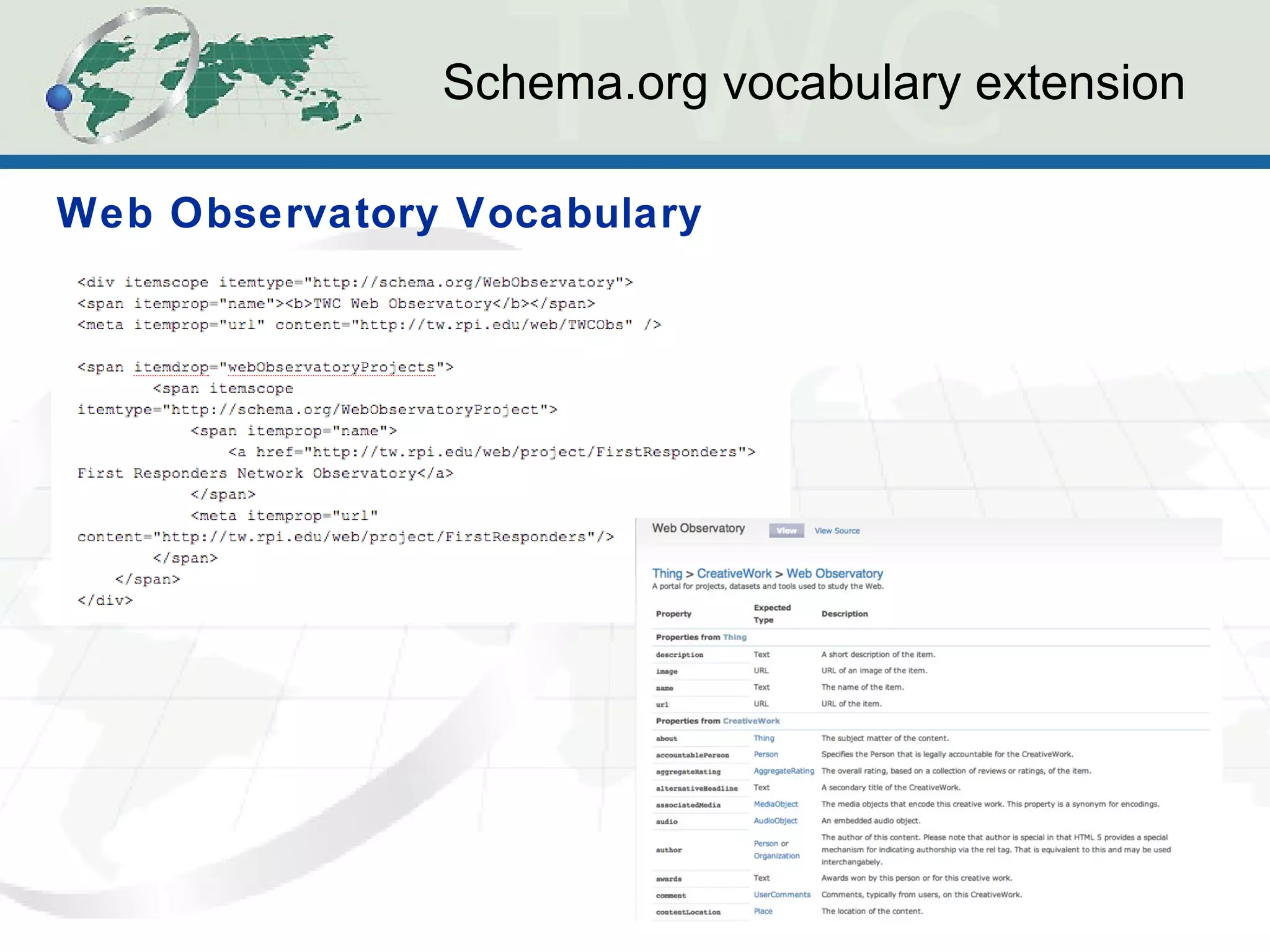Click the 'Web Observatory Vocabulary' heading

(379, 213)
